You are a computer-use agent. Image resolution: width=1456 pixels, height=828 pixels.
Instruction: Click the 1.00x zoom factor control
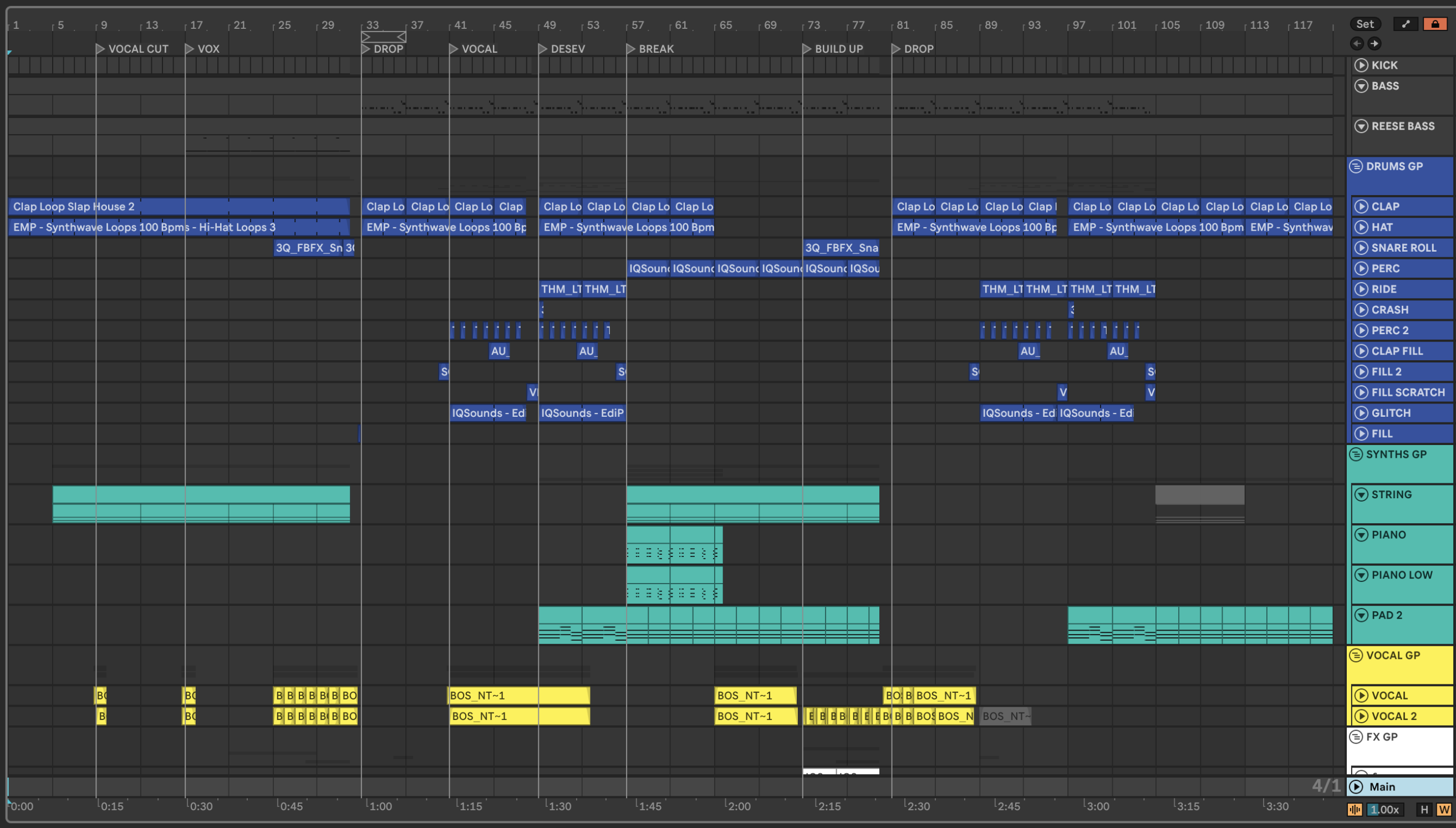[1386, 809]
